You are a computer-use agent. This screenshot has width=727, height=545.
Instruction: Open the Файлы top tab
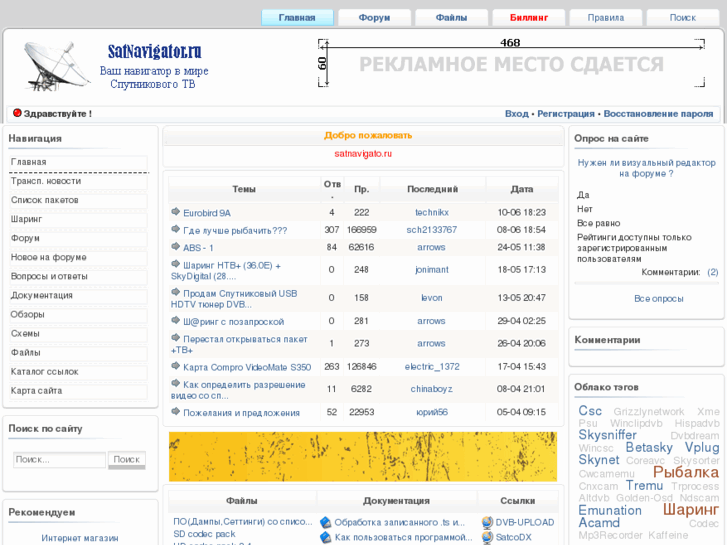coord(451,18)
